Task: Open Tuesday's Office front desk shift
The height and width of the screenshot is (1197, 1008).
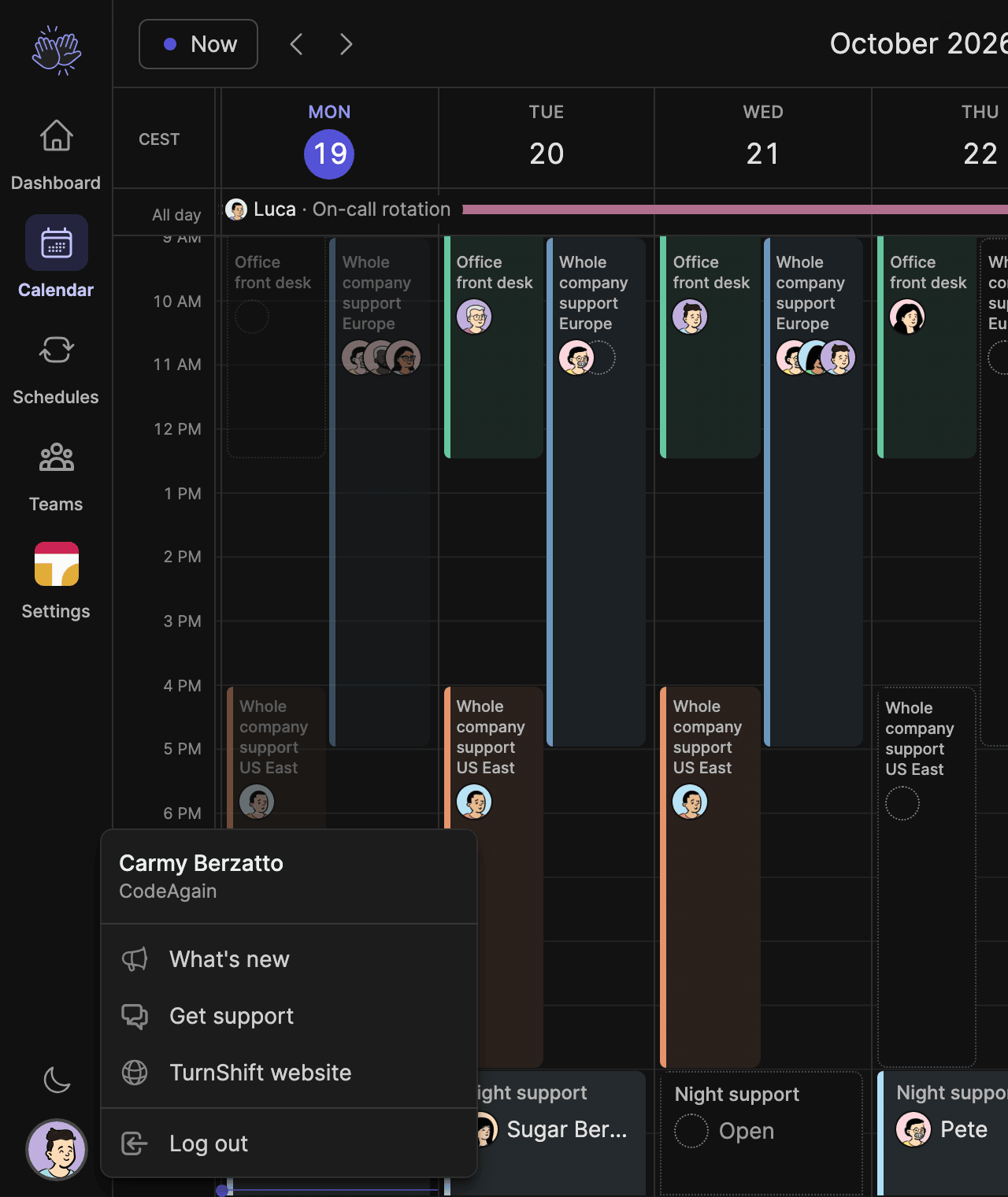Action: pyautogui.click(x=494, y=347)
